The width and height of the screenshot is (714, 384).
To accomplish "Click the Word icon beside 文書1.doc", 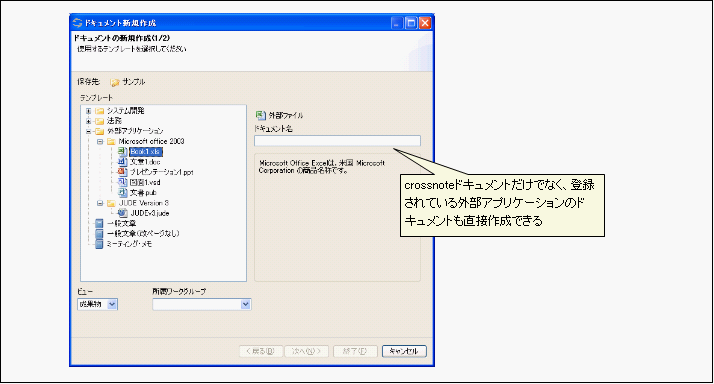I will click(122, 161).
